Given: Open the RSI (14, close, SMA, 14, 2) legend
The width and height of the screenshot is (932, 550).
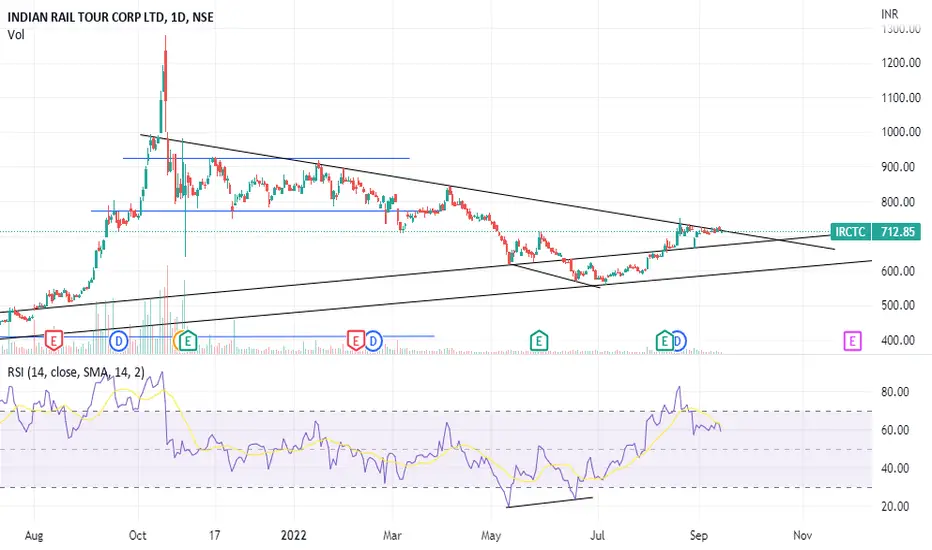Looking at the screenshot, I should (x=75, y=372).
